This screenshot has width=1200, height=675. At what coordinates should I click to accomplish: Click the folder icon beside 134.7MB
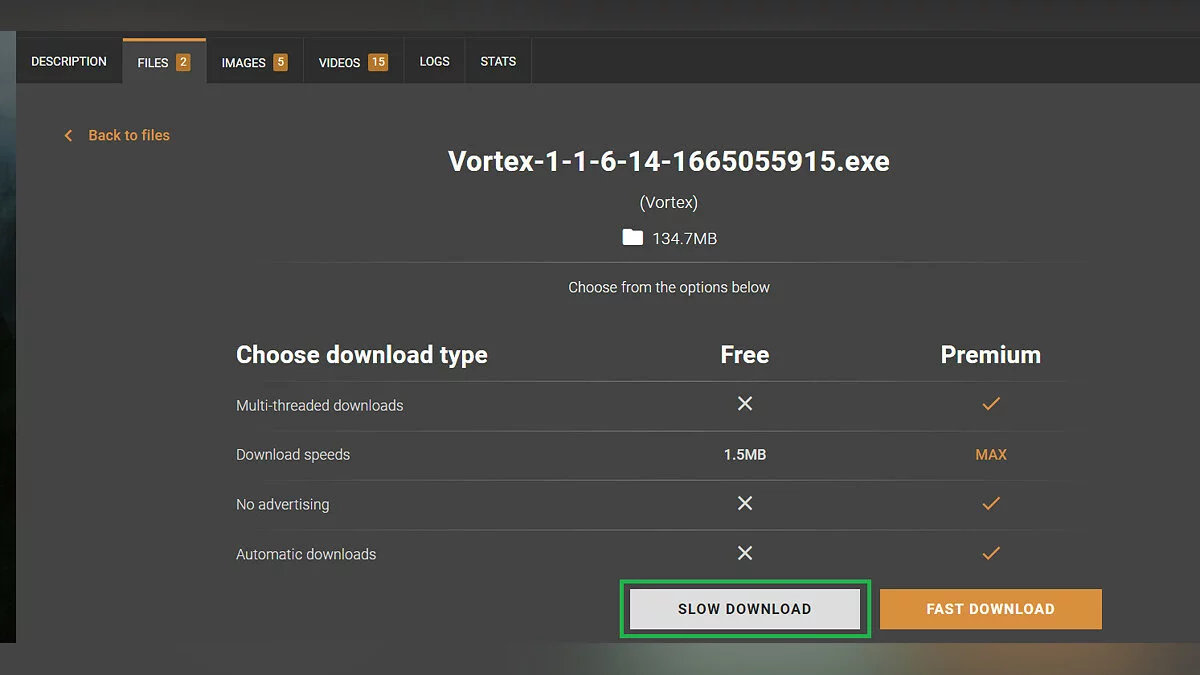[x=632, y=238]
